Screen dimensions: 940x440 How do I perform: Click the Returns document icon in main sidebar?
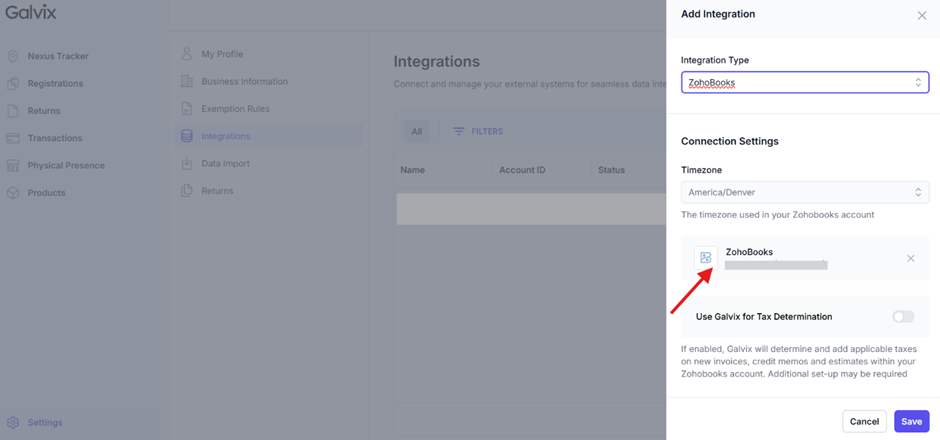[x=13, y=111]
